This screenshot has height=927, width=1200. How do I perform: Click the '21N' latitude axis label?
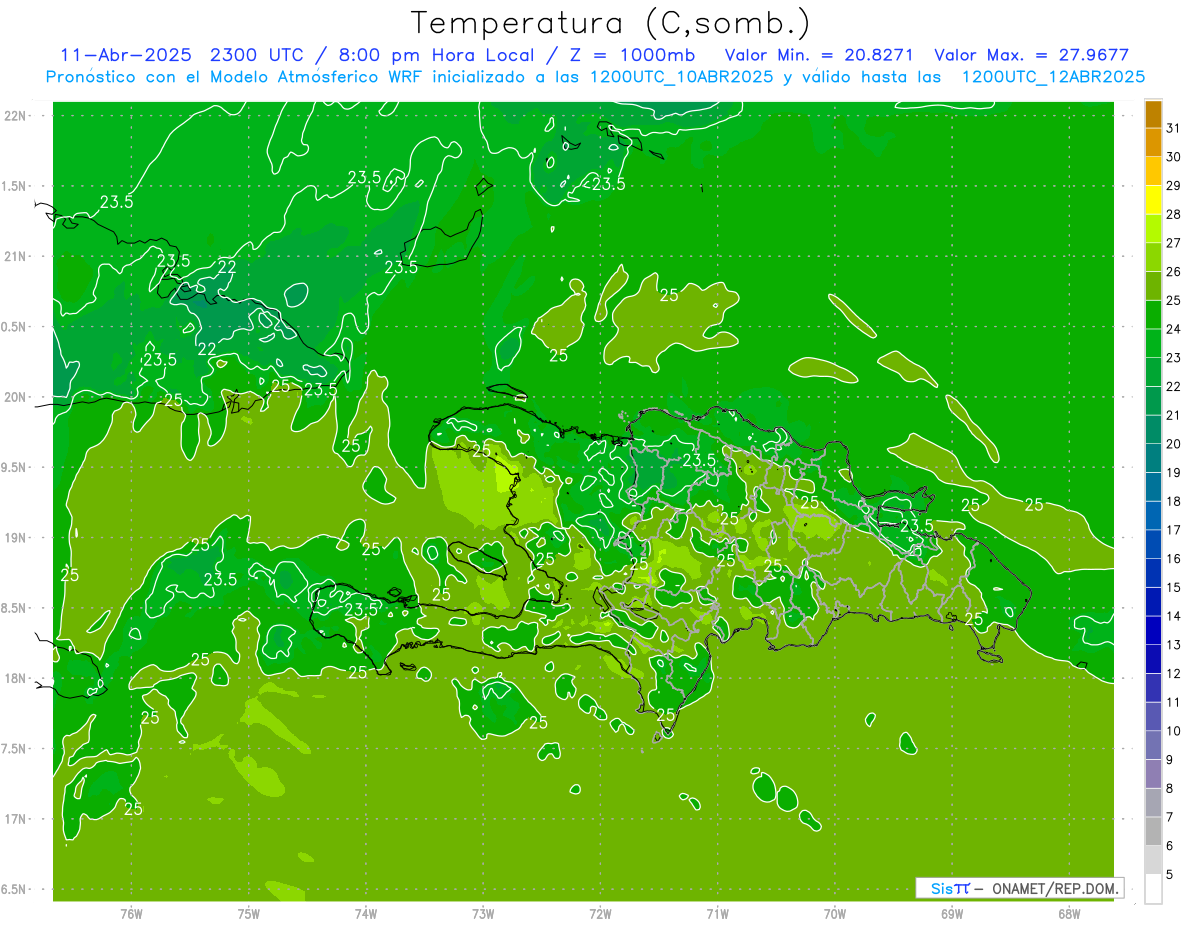tap(15, 256)
